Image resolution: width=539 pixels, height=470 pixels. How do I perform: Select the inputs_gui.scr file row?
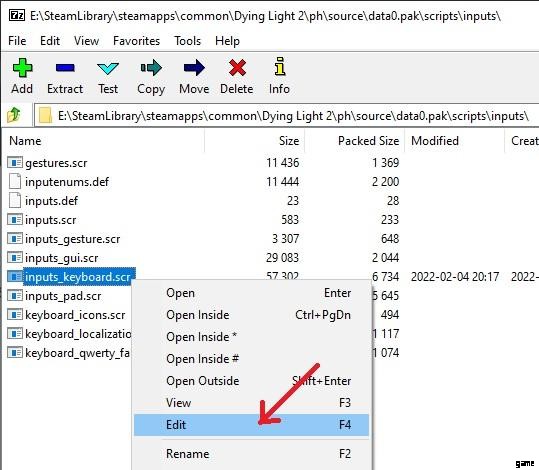coord(203,258)
